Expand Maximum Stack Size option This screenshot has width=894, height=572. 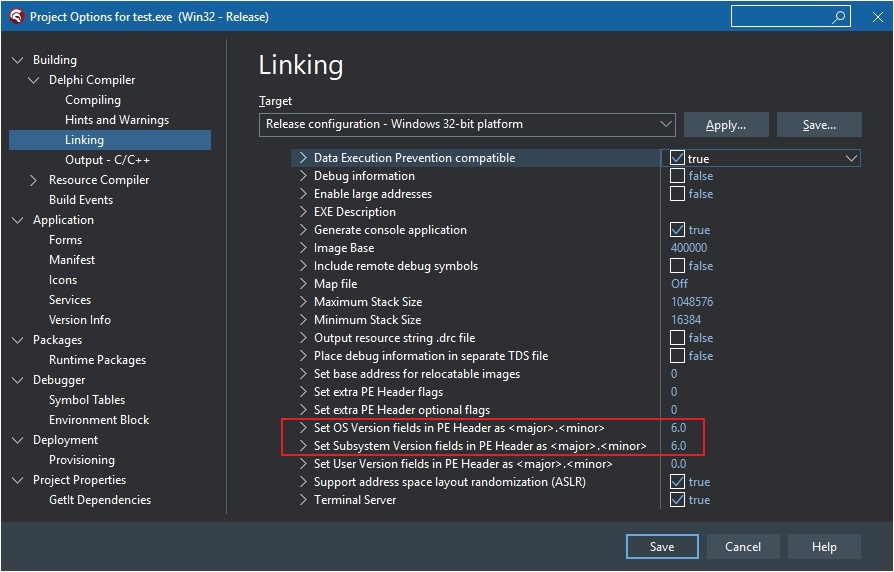[x=303, y=302]
